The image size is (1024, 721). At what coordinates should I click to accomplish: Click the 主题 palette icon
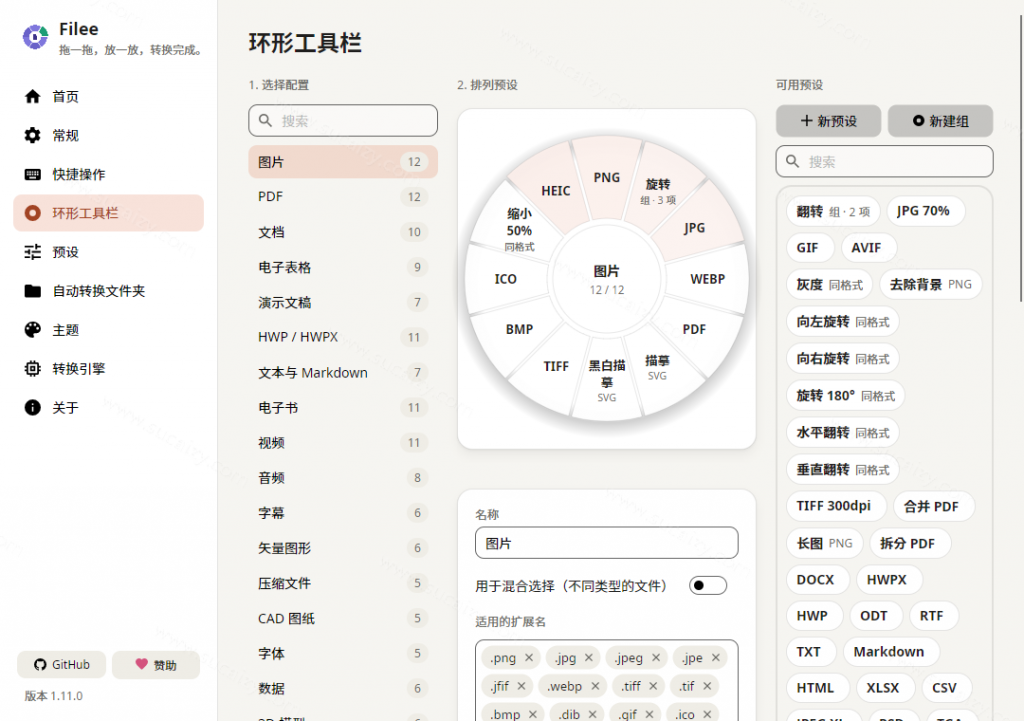pyautogui.click(x=33, y=330)
